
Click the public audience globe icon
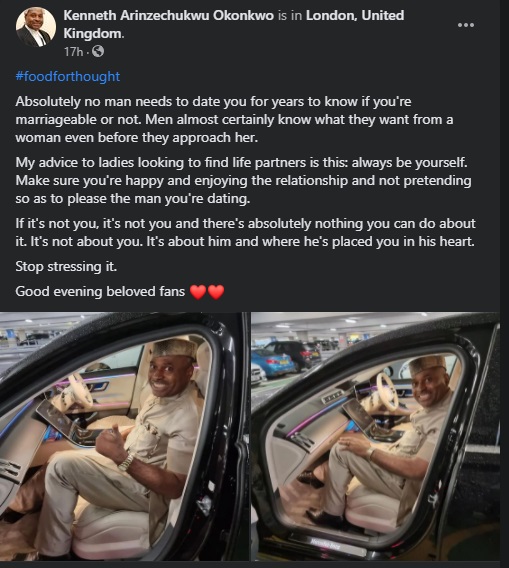98,51
